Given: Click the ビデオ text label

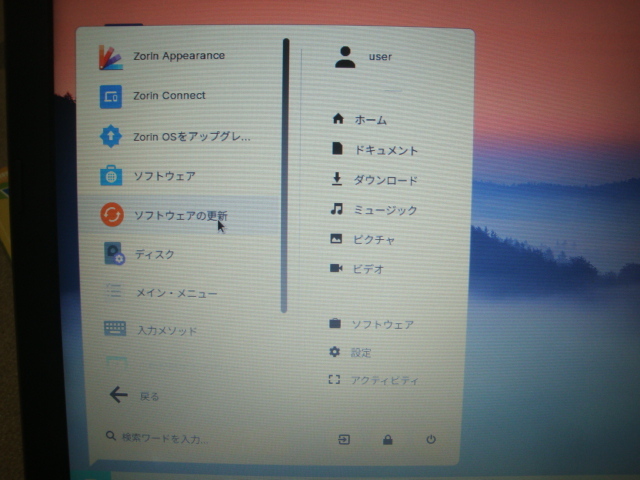Looking at the screenshot, I should [368, 269].
